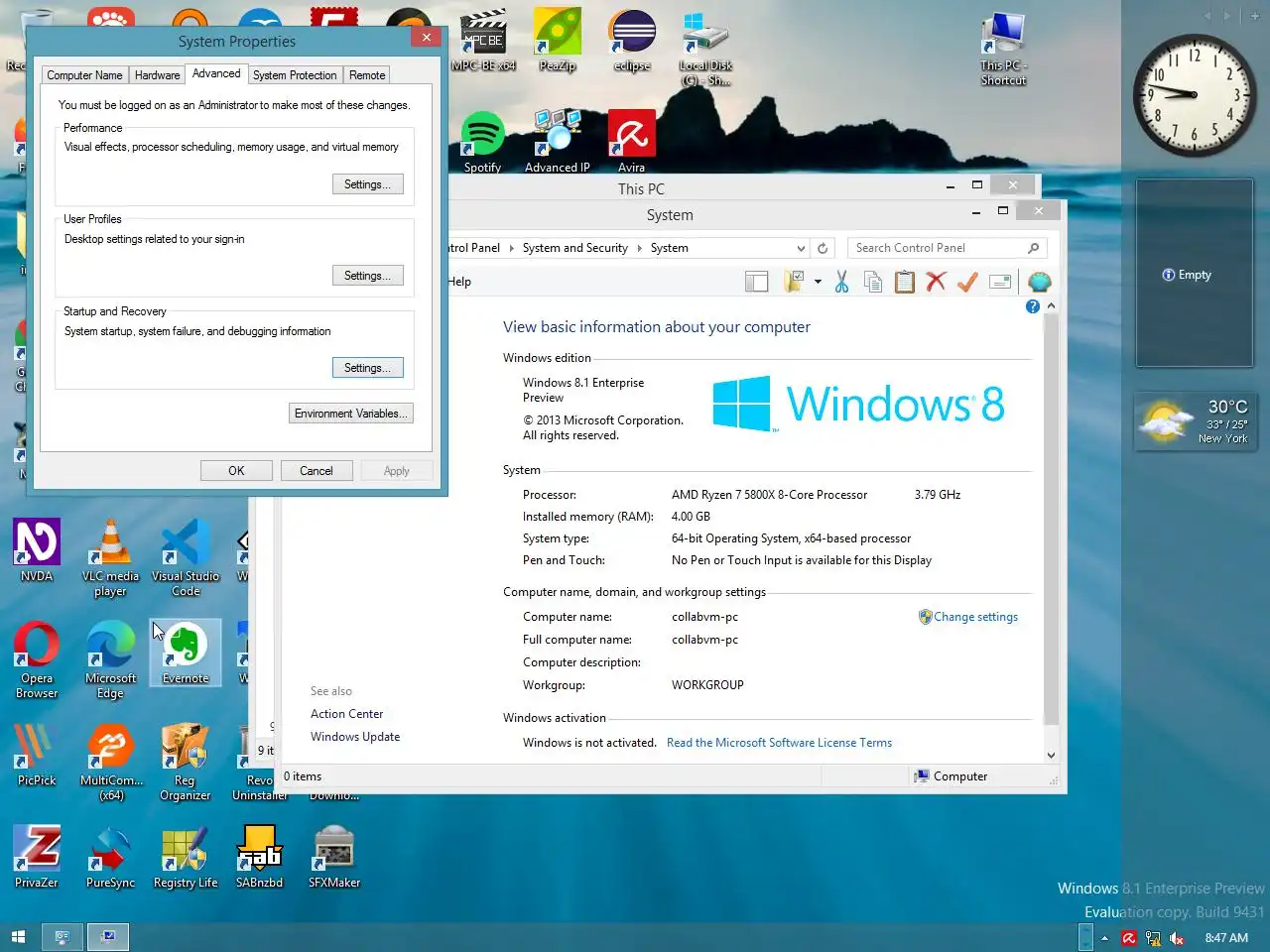Viewport: 1270px width, 952px height.
Task: Launch NVDA from the desktop
Action: click(x=37, y=550)
